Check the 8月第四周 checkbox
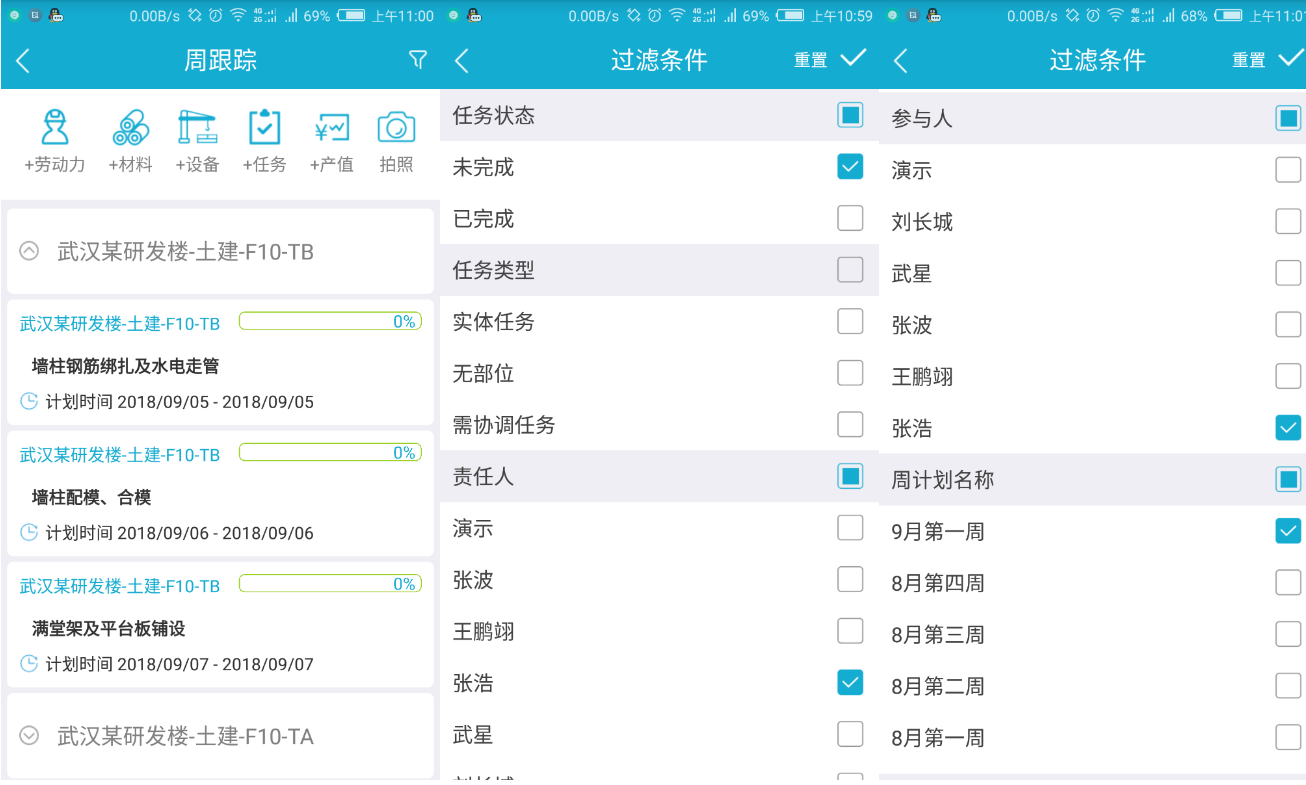 [1288, 583]
